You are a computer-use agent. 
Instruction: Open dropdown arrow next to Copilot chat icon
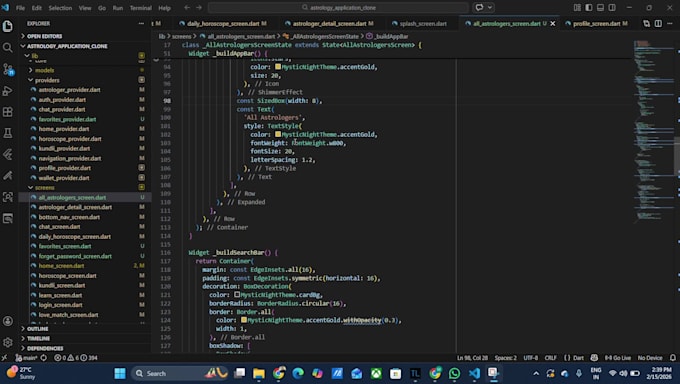click(490, 7)
